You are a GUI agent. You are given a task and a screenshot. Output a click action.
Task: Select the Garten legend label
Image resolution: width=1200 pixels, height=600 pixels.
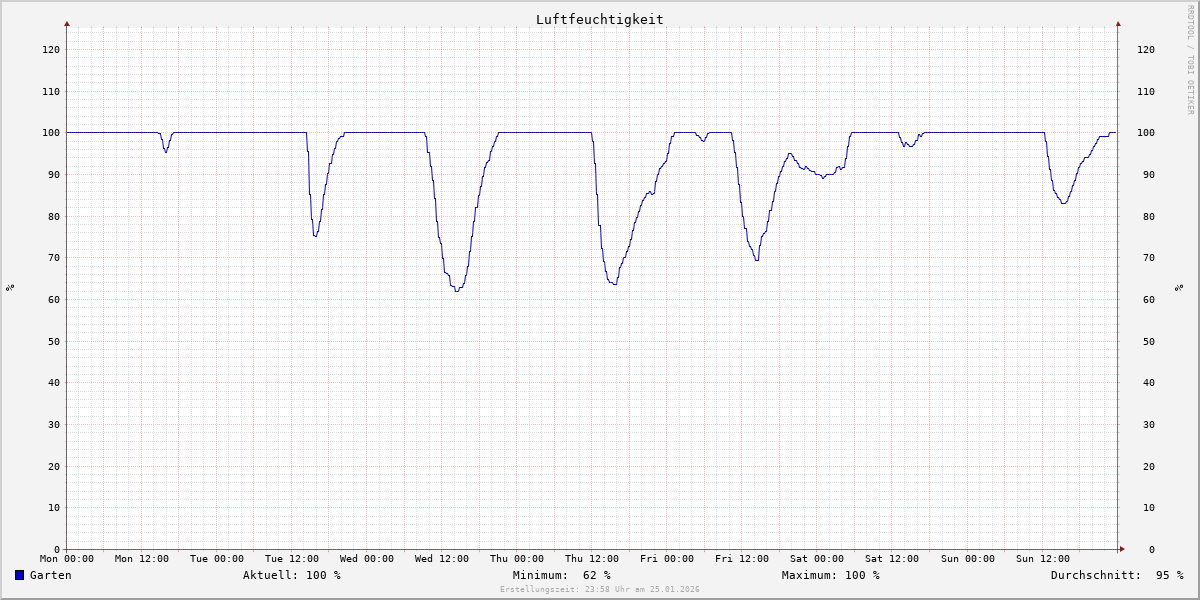50,575
